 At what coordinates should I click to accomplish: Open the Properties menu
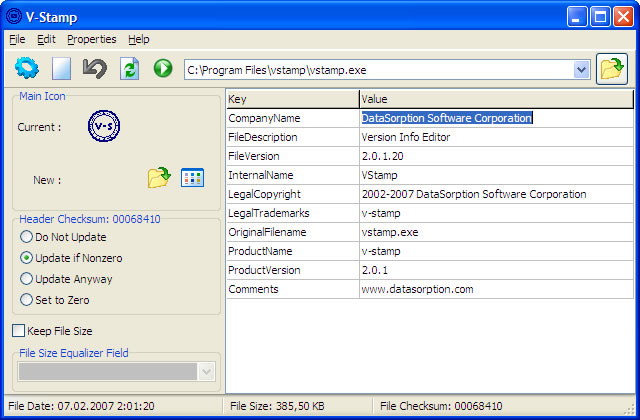[x=91, y=39]
